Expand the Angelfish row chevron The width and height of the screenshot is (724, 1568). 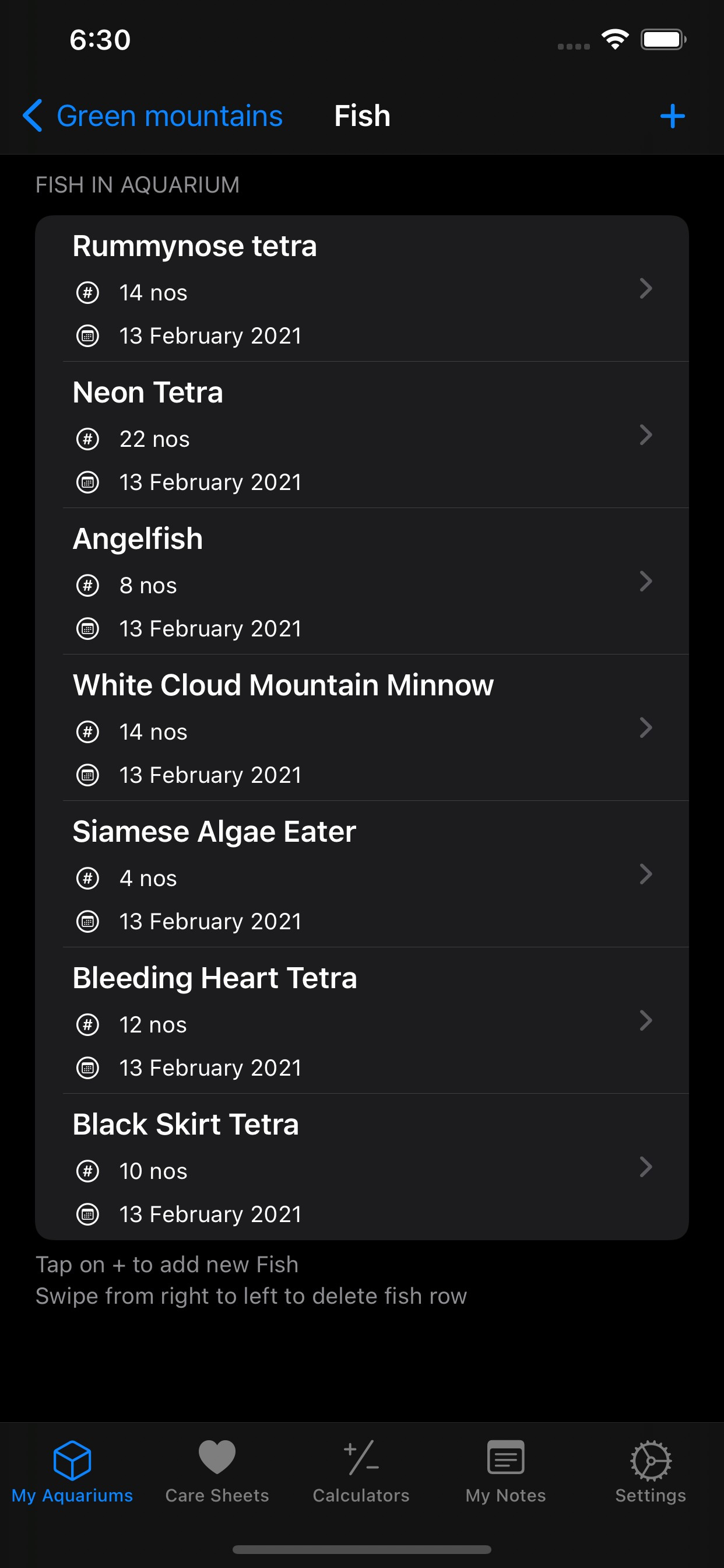coord(645,582)
